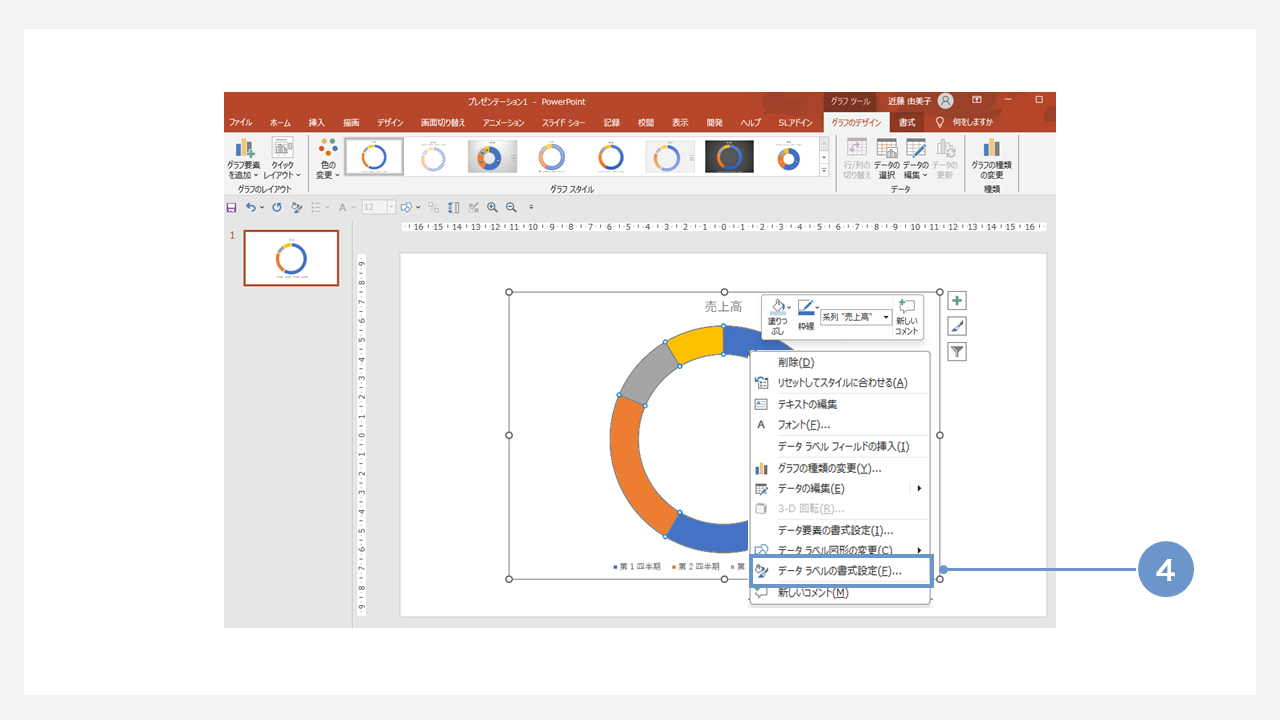Viewport: 1280px width, 720px height.
Task: Expand the chart styles gallery
Action: pyautogui.click(x=825, y=171)
